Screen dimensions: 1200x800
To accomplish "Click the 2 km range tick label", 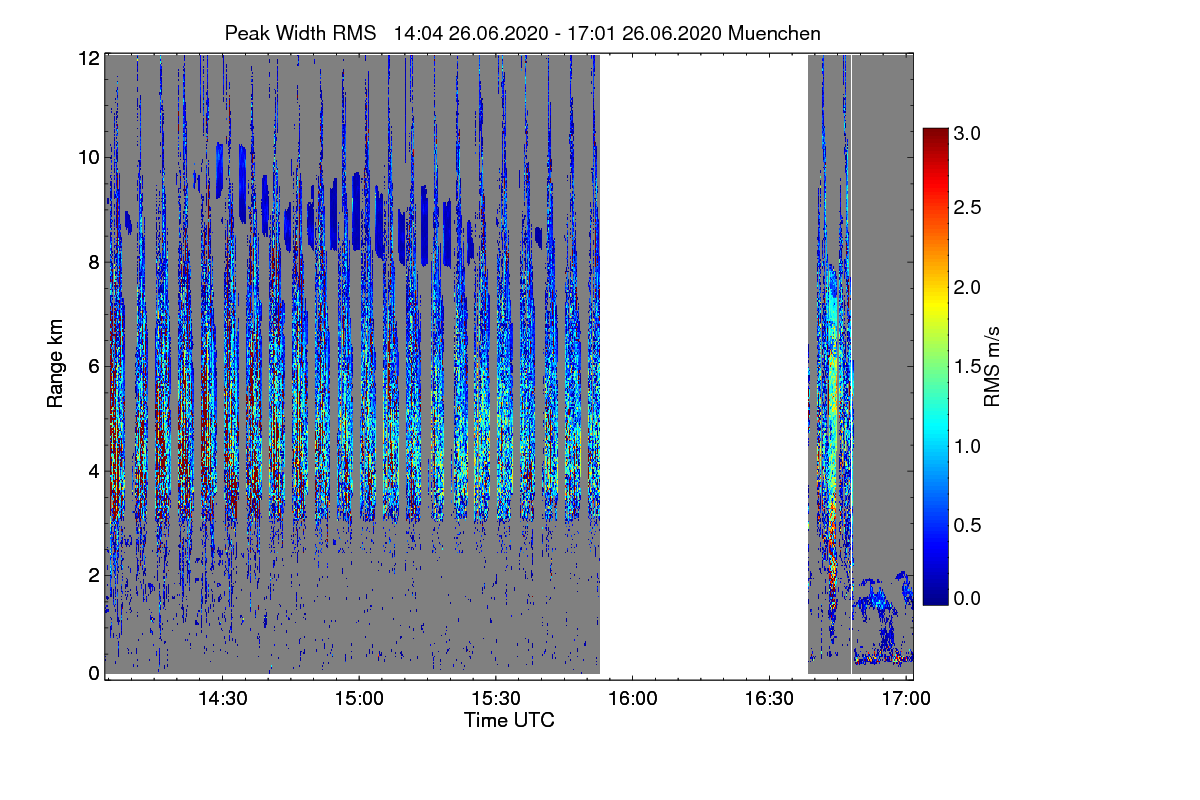I will 93,574.
